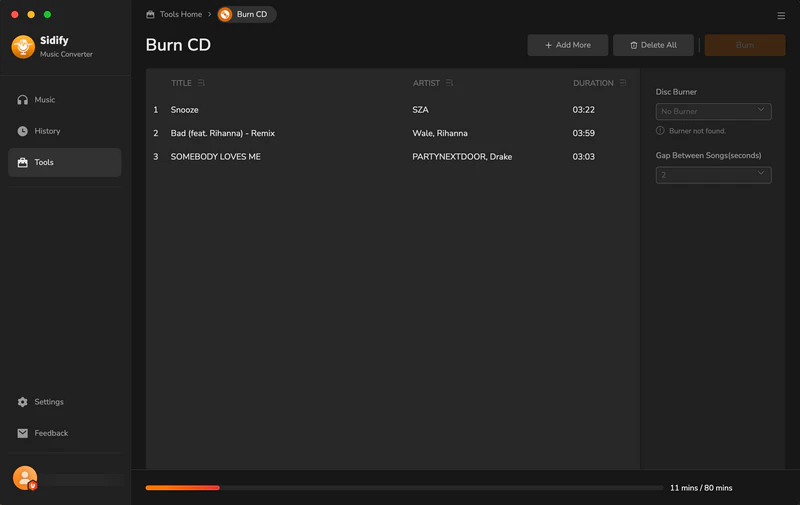
Task: Open the Feedback envelope icon
Action: [x=22, y=433]
